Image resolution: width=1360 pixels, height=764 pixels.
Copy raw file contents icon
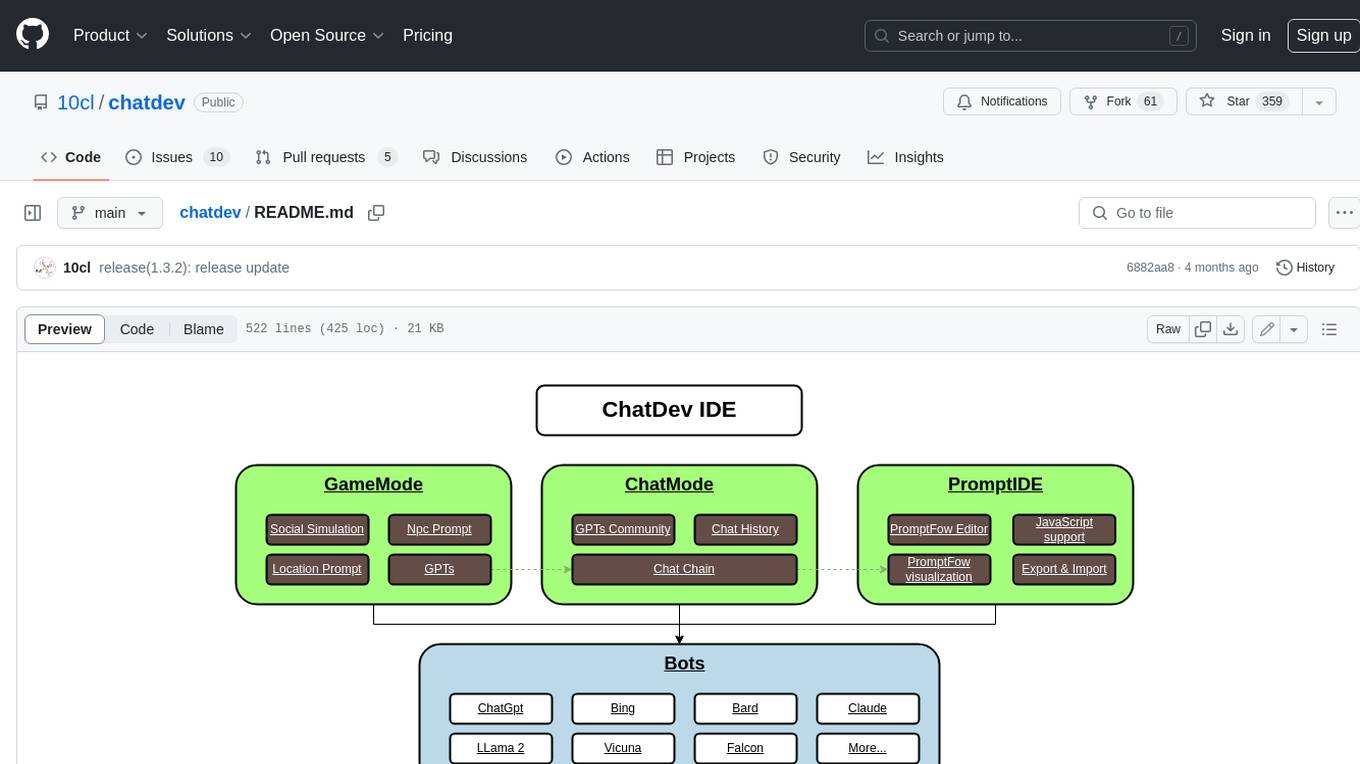1203,329
